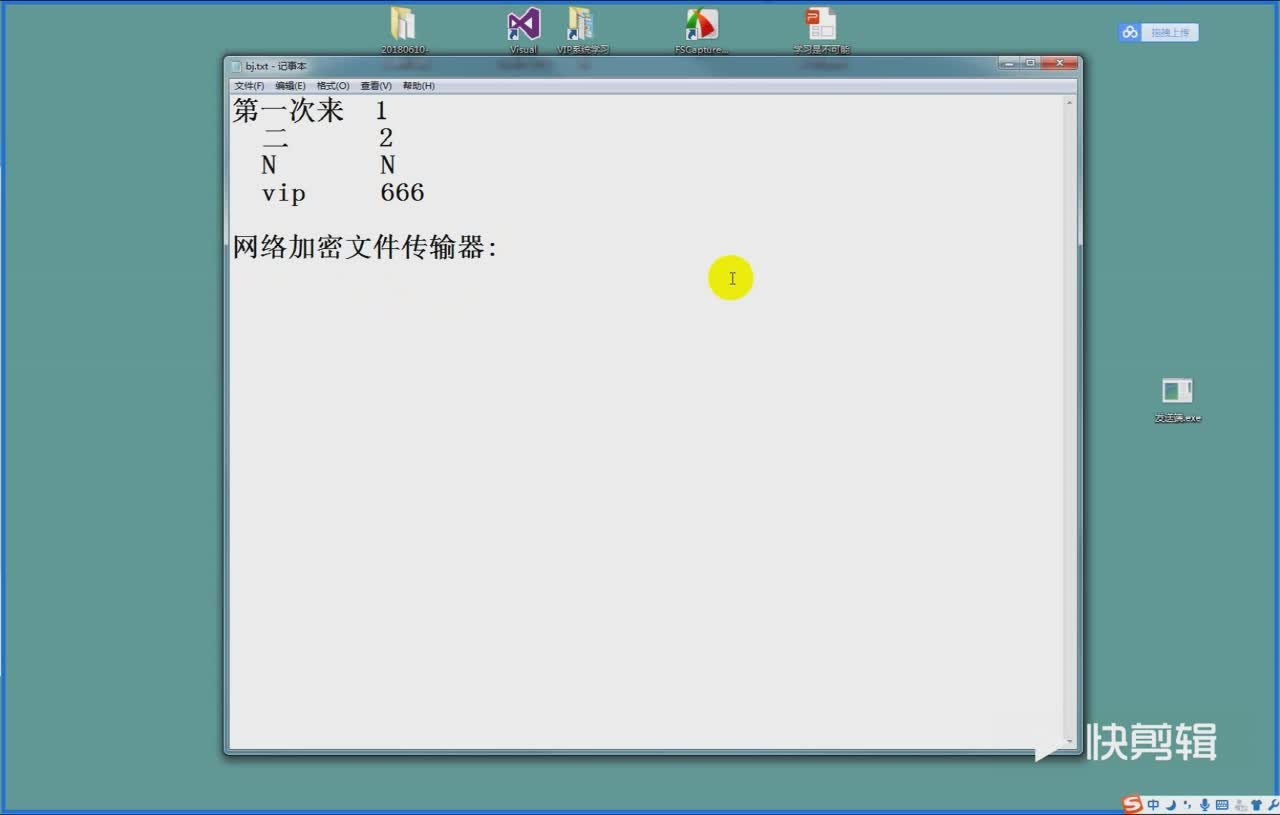1280x815 pixels.
Task: Toggle the half/full-width moon icon on IME bar
Action: (x=1171, y=804)
